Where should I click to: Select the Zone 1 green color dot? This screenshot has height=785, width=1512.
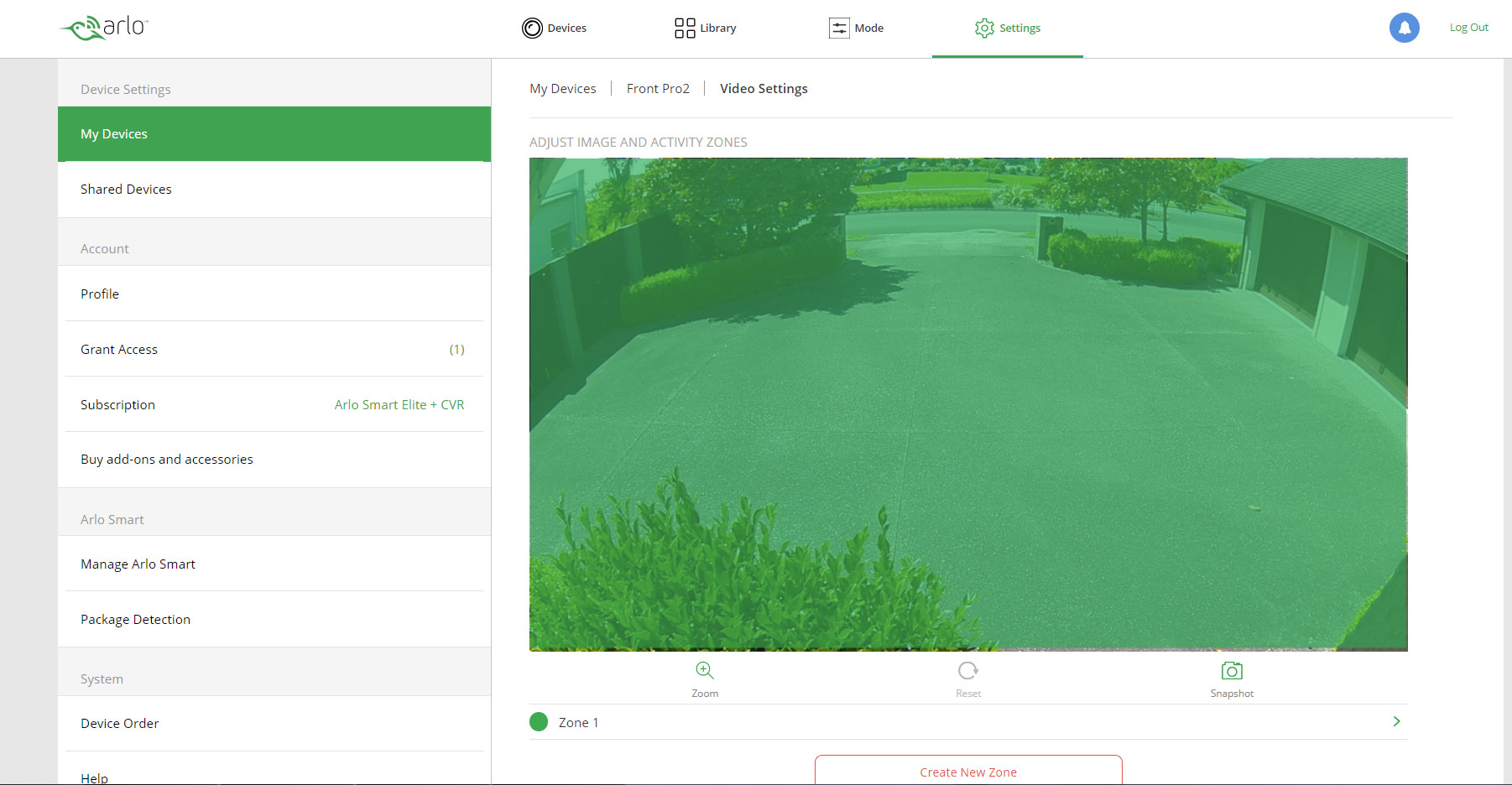coord(539,722)
